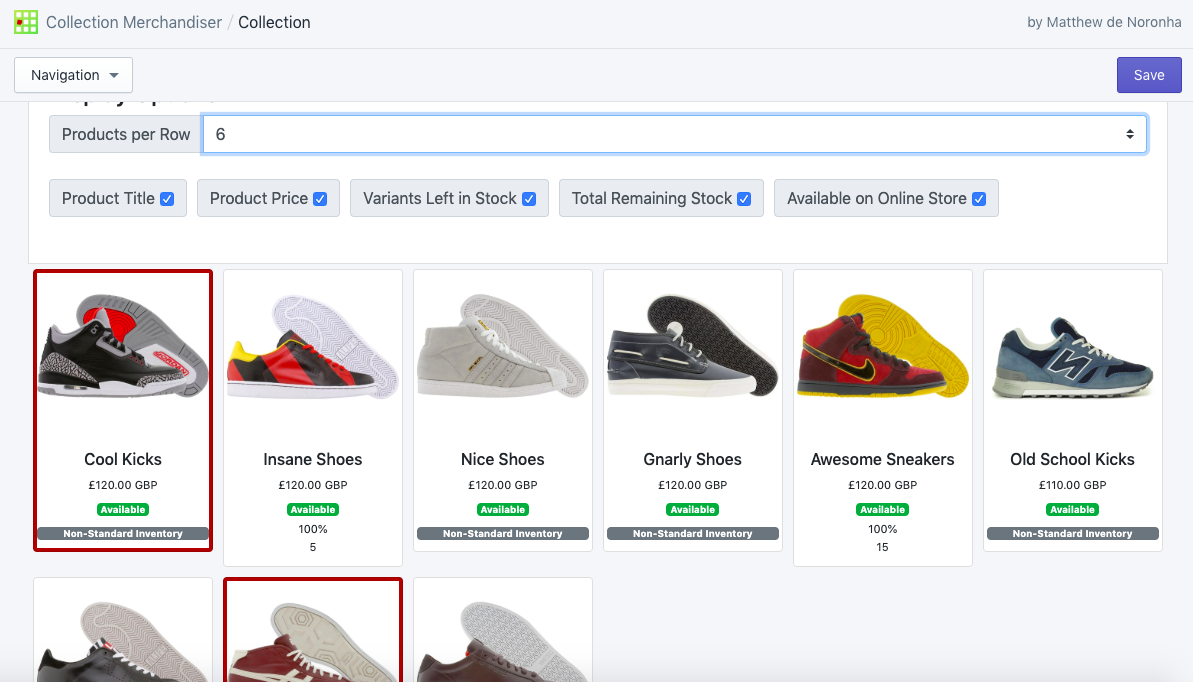Click the by Matthew de Noronha credit
Viewport: 1193px width, 682px height.
coord(1104,22)
